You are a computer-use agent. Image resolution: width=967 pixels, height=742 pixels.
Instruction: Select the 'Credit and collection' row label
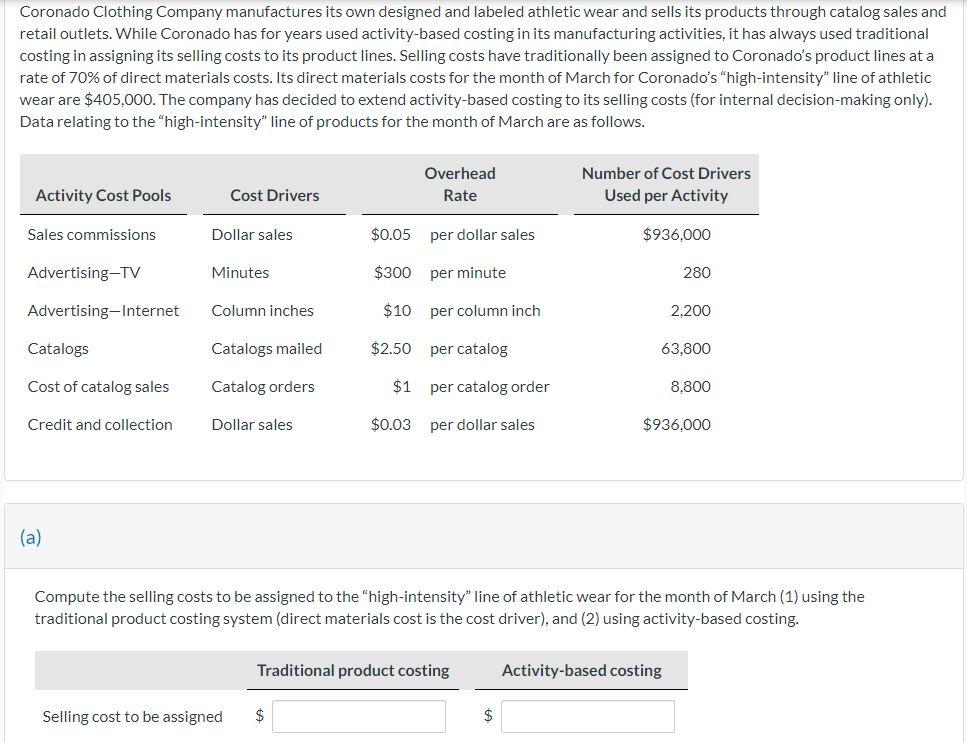100,425
